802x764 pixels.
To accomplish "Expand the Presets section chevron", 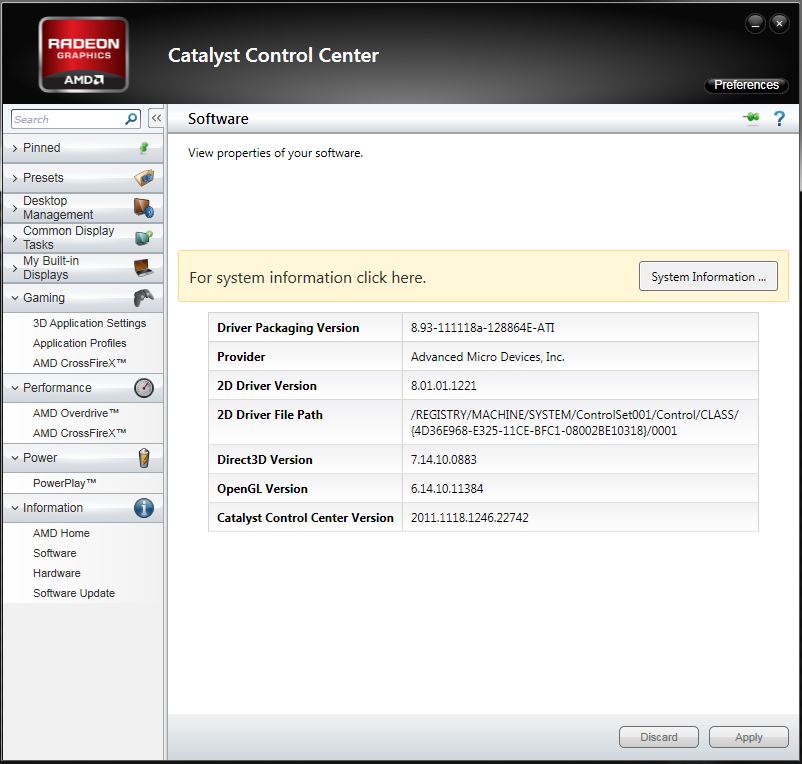I will click(15, 178).
